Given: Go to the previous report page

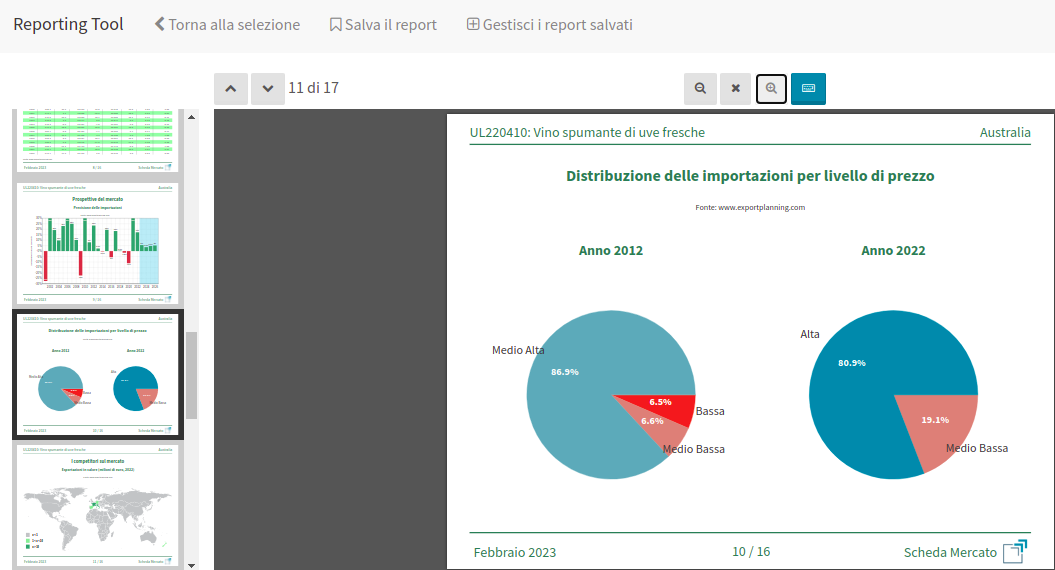Looking at the screenshot, I should coord(231,88).
